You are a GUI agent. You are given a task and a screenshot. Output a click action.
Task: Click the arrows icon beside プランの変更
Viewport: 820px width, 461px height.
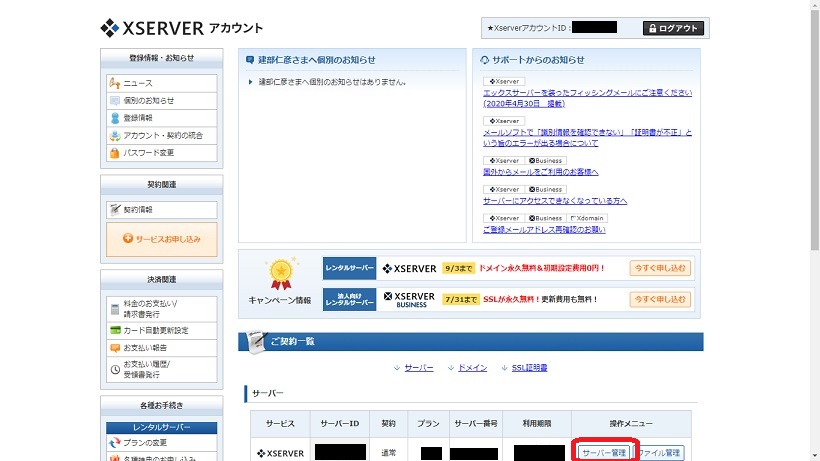115,443
